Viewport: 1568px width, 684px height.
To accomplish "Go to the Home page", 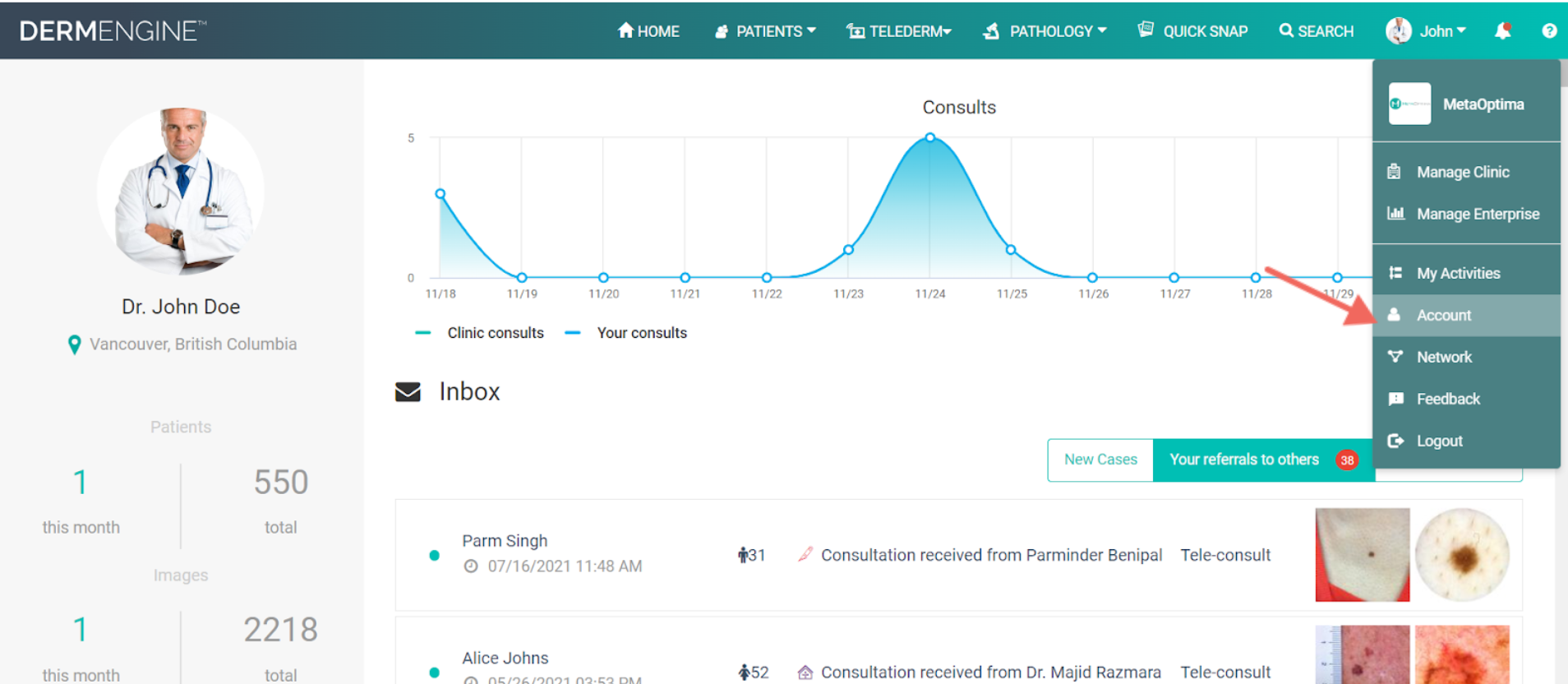I will (x=648, y=31).
